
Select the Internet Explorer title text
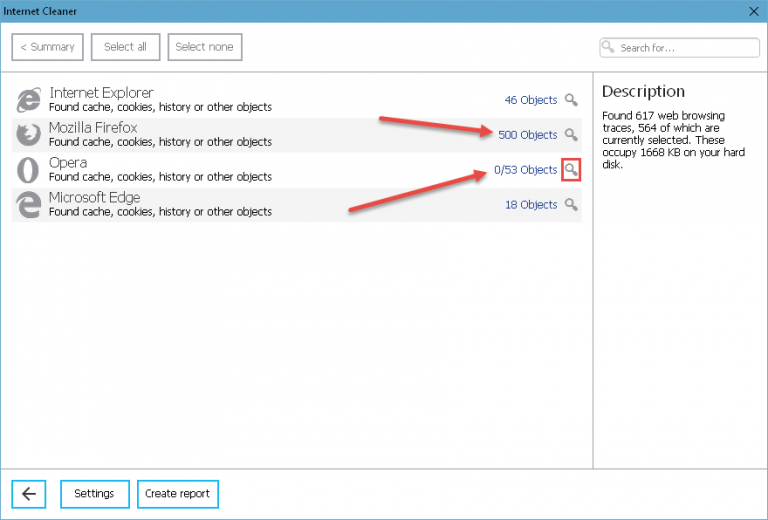point(101,93)
